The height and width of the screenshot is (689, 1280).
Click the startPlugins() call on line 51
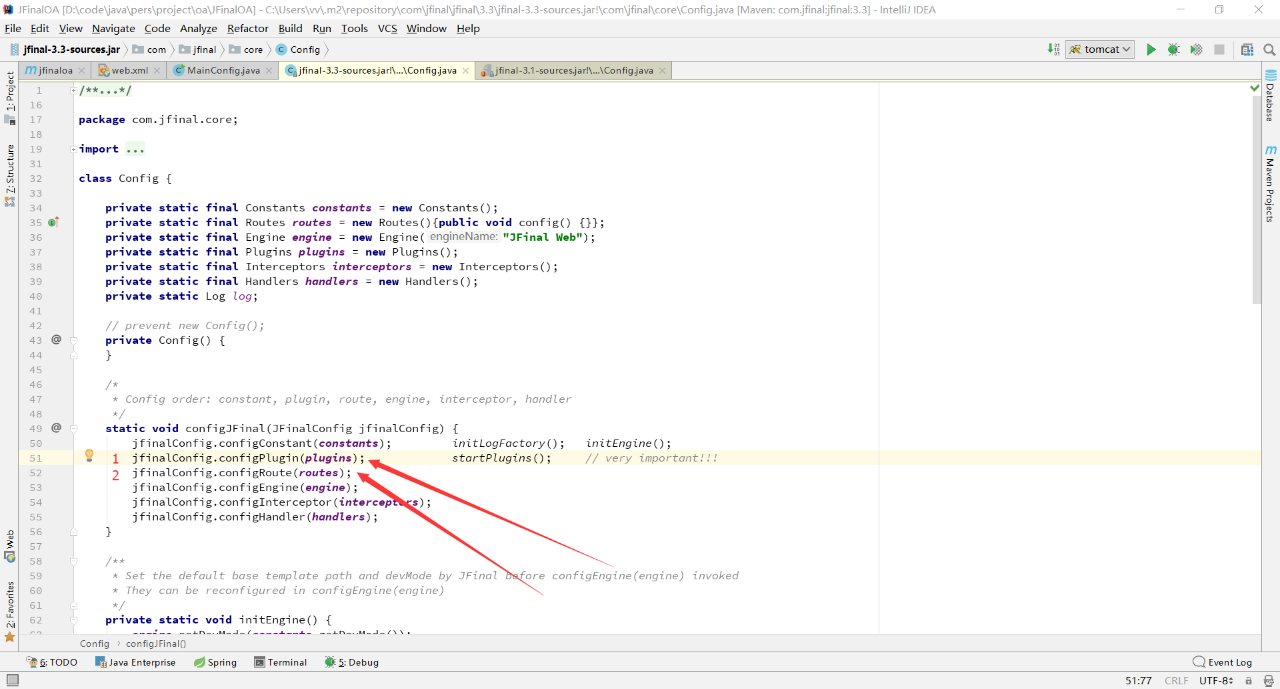pyautogui.click(x=502, y=458)
